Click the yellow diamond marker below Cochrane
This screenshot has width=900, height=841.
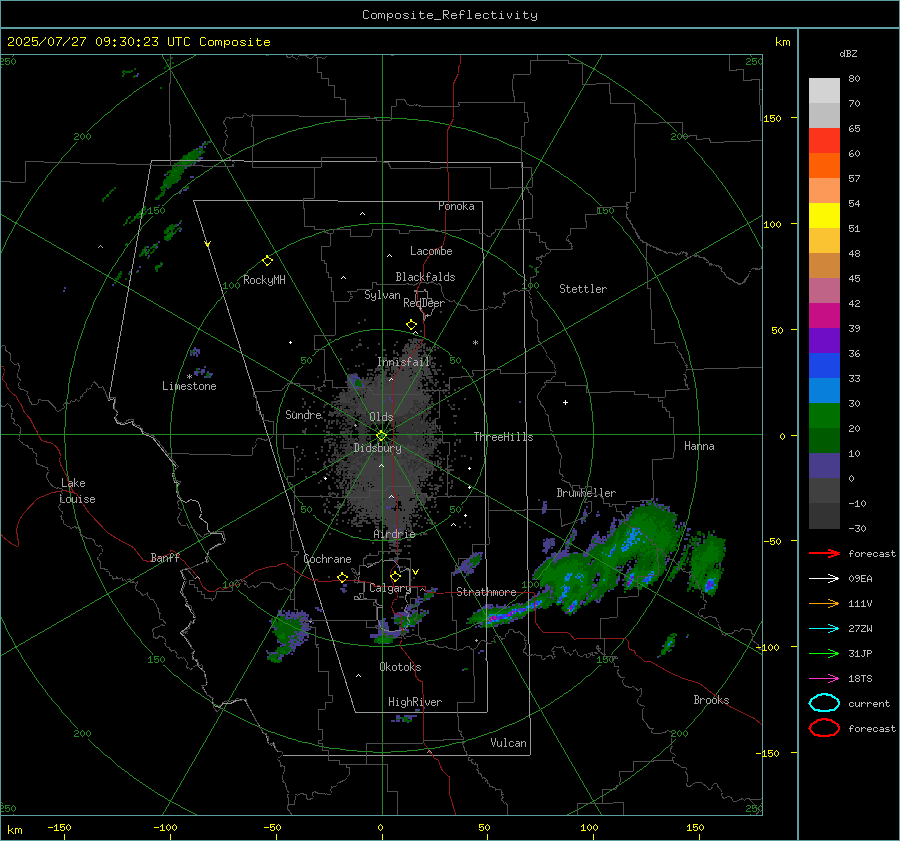342,577
